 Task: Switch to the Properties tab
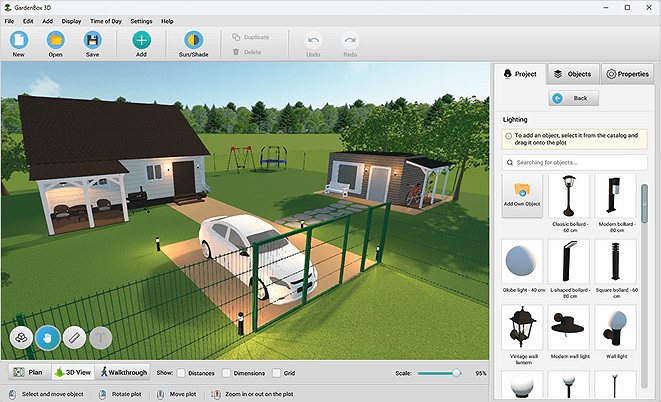627,74
